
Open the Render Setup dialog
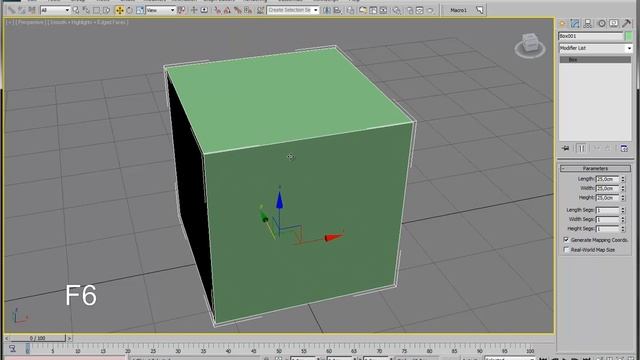[x=410, y=10]
